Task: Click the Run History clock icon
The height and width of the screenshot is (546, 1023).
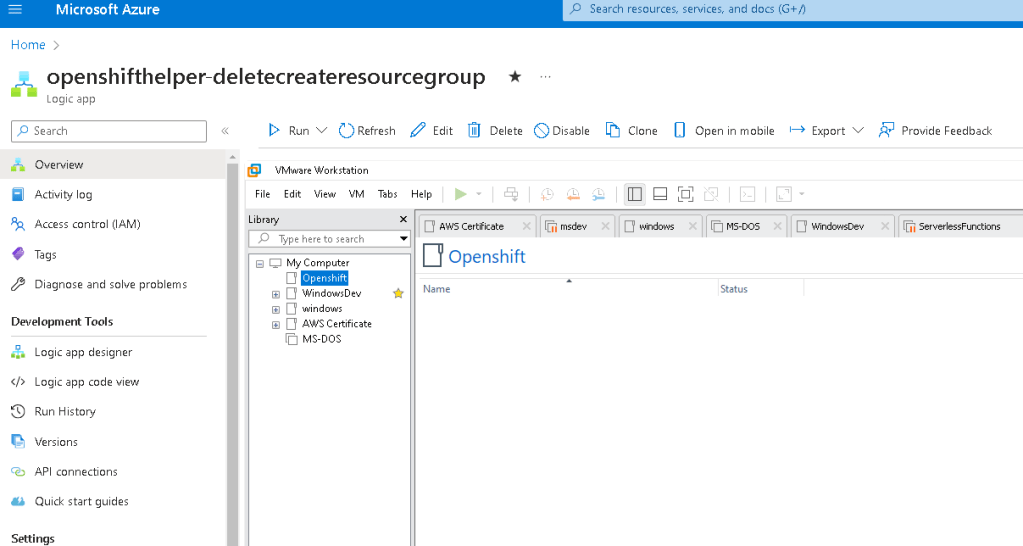Action: click(x=18, y=411)
